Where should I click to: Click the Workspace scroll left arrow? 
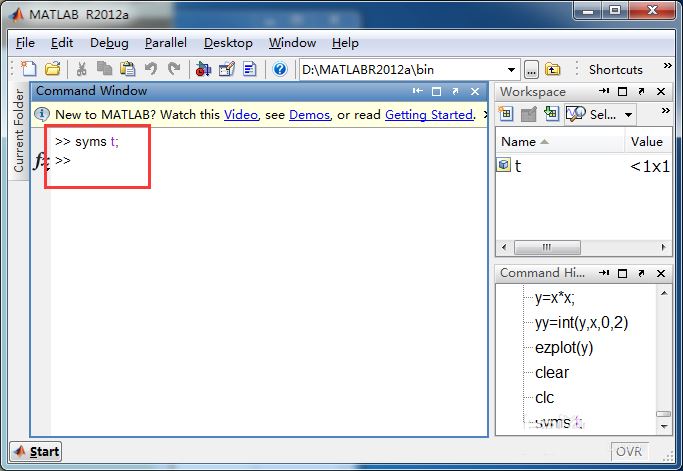click(x=504, y=247)
